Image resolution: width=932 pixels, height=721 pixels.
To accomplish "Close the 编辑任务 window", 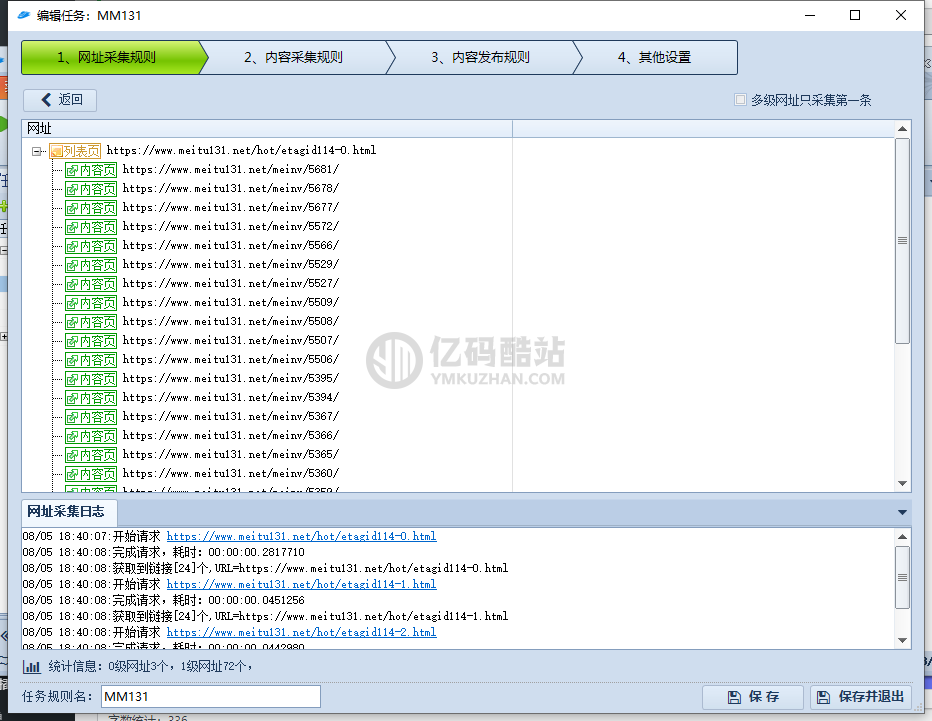I will pos(900,15).
